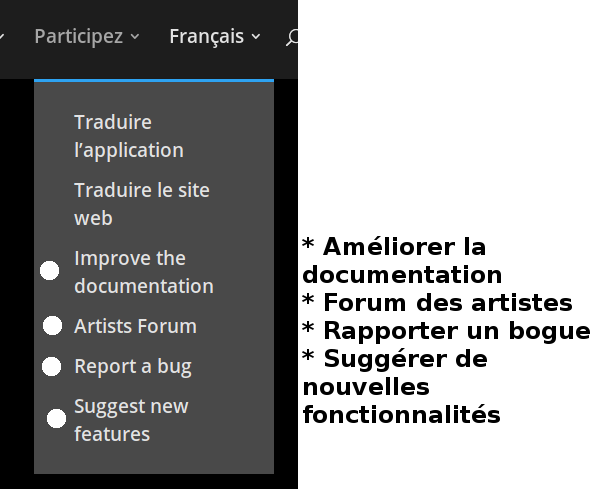
Task: Click the blue top border of the dropdown
Action: (153, 80)
